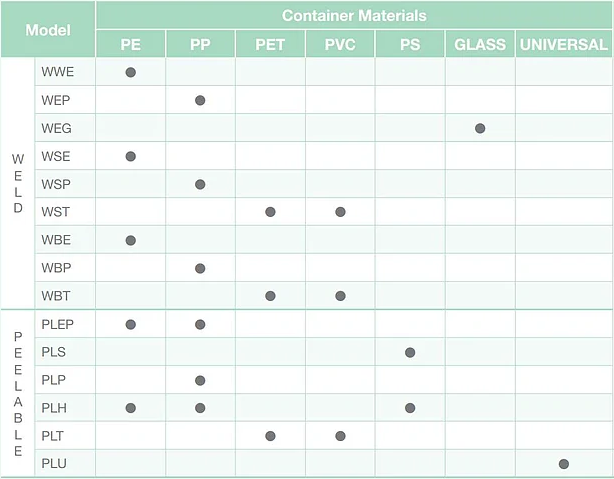This screenshot has width=614, height=479.
Task: Click the UNIVERSAL column header
Action: click(564, 45)
